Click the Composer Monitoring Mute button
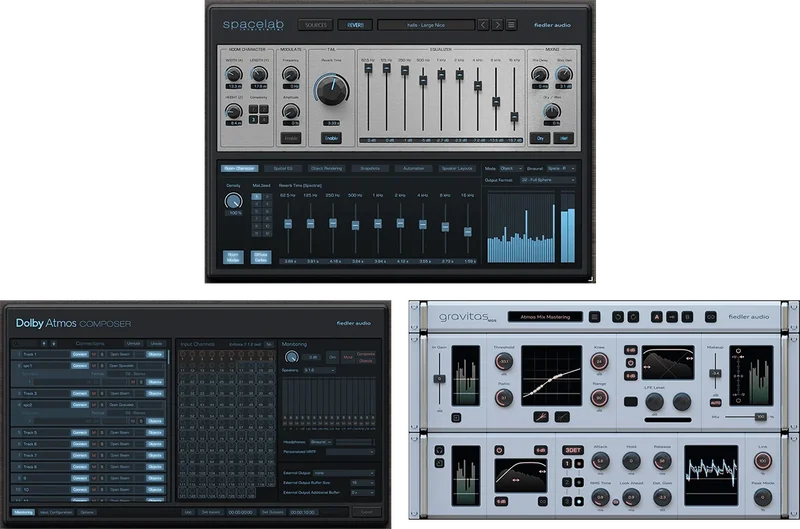Screen dimensions: 800x529 click(x=348, y=357)
